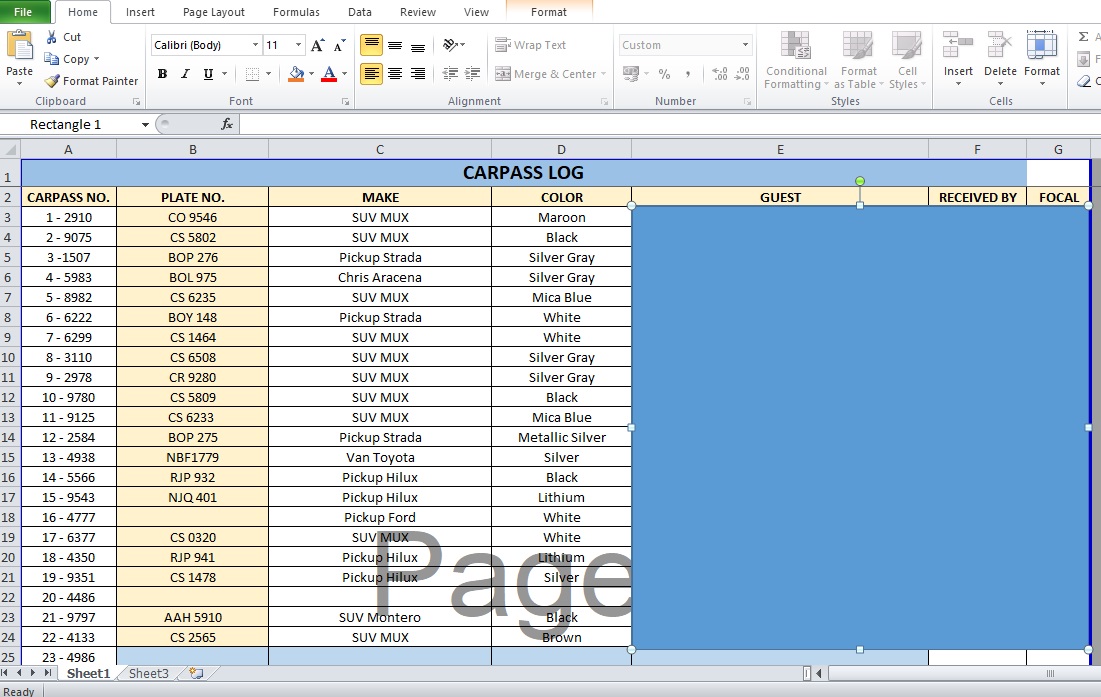
Task: Click the Delete cells icon
Action: point(1000,45)
